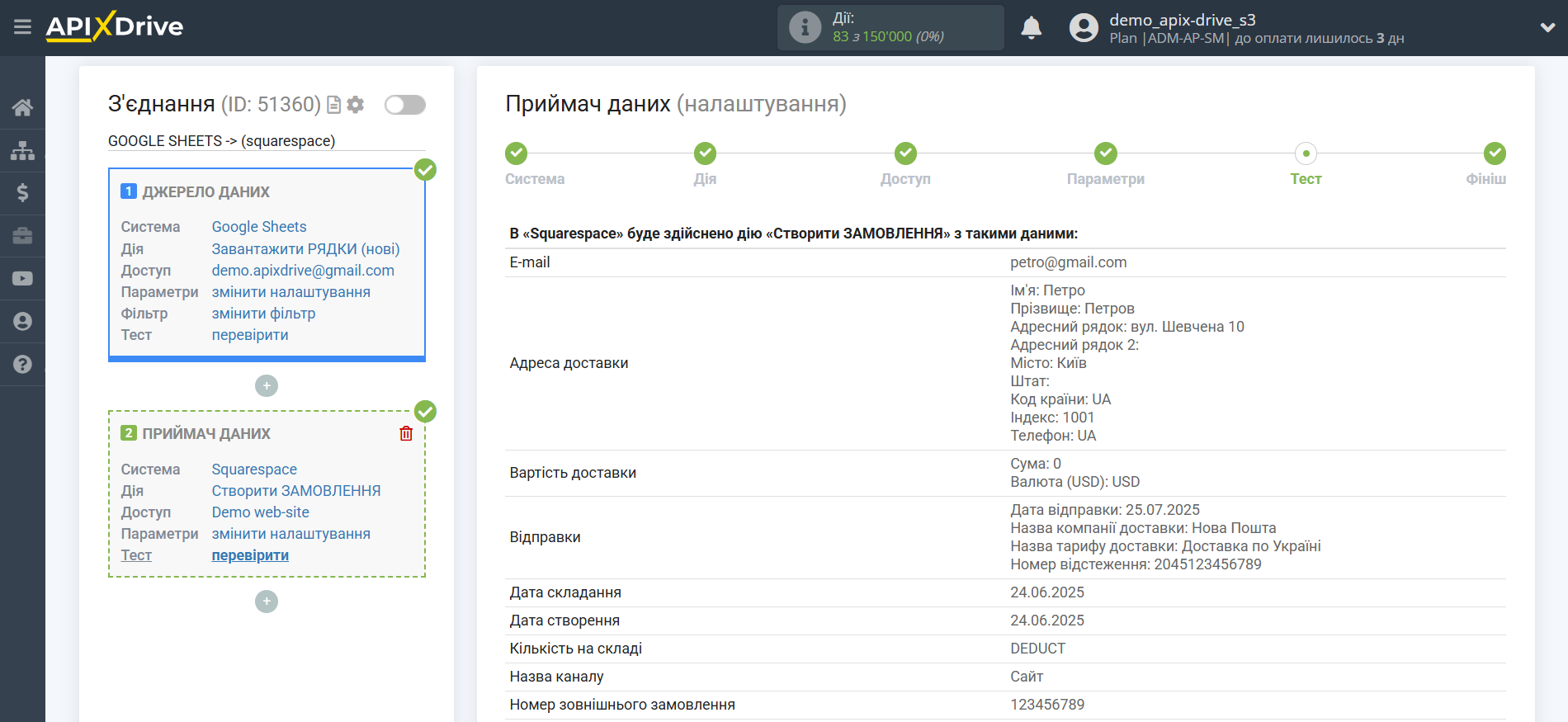Copy connection via document icon
1568x722 pixels.
334,105
